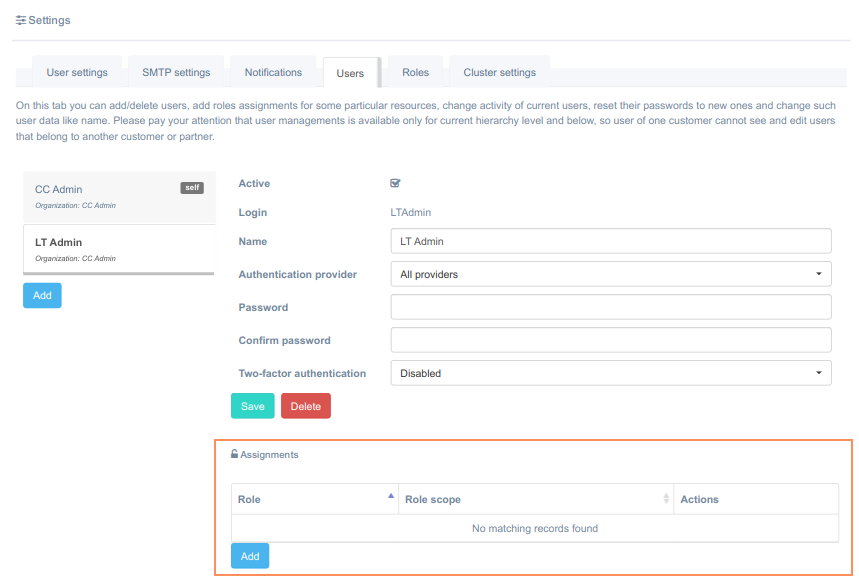Image resolution: width=859 pixels, height=580 pixels.
Task: Click the Settings sliders icon
Action: point(21,20)
